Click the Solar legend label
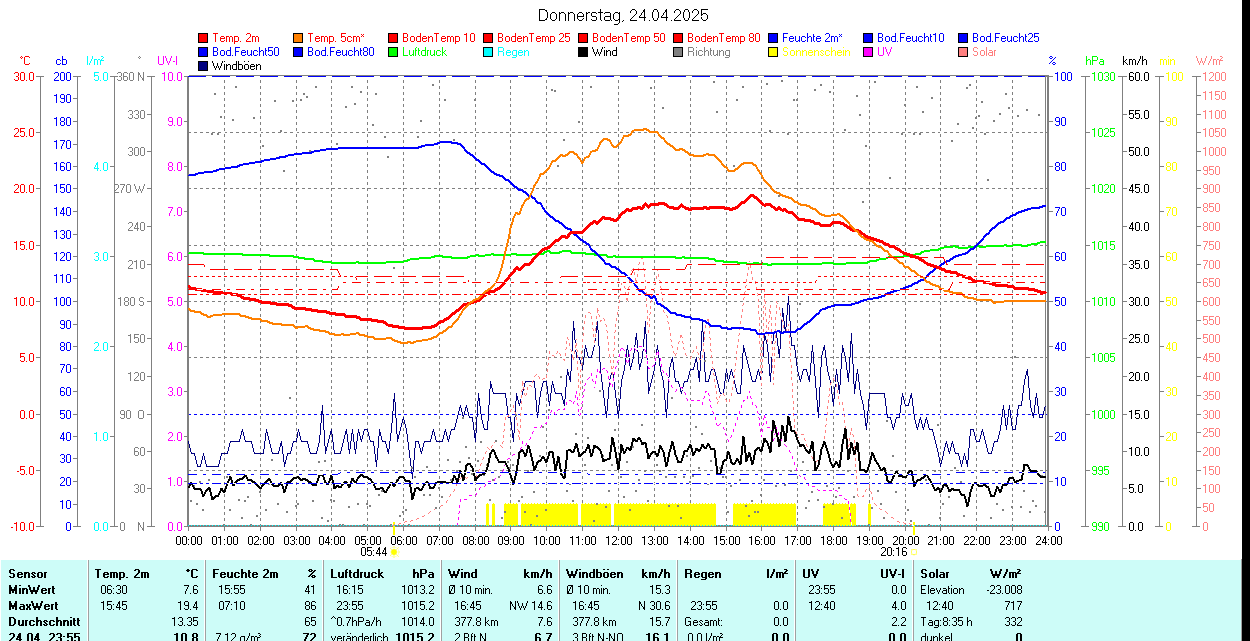 [984, 52]
